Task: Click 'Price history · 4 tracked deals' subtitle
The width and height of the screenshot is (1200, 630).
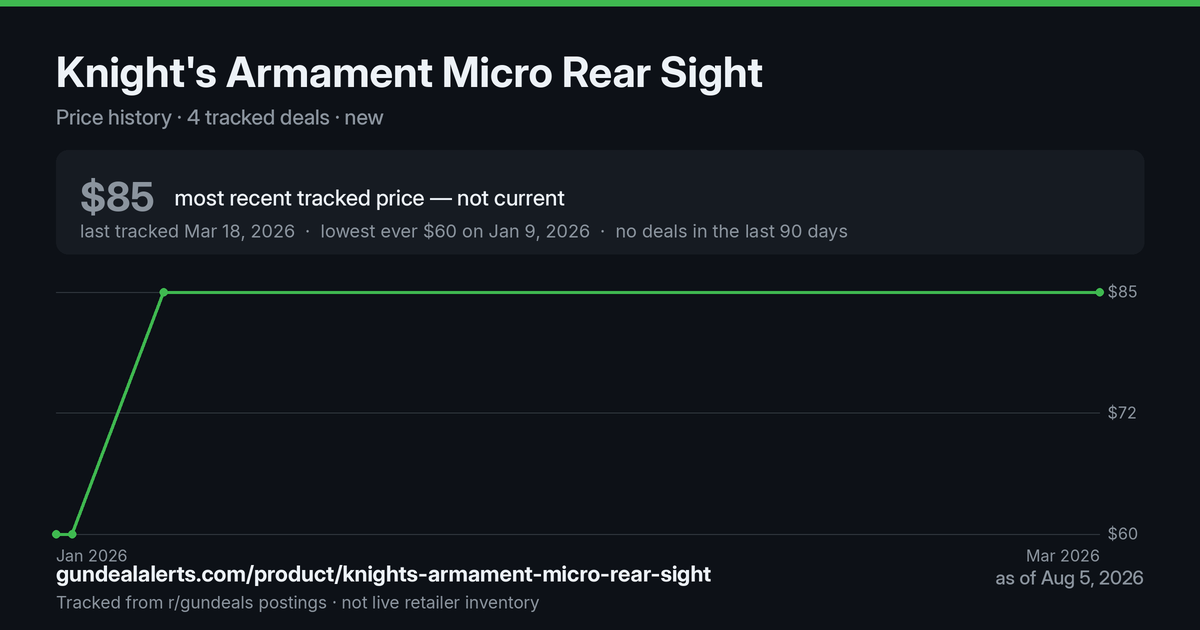Action: point(193,117)
